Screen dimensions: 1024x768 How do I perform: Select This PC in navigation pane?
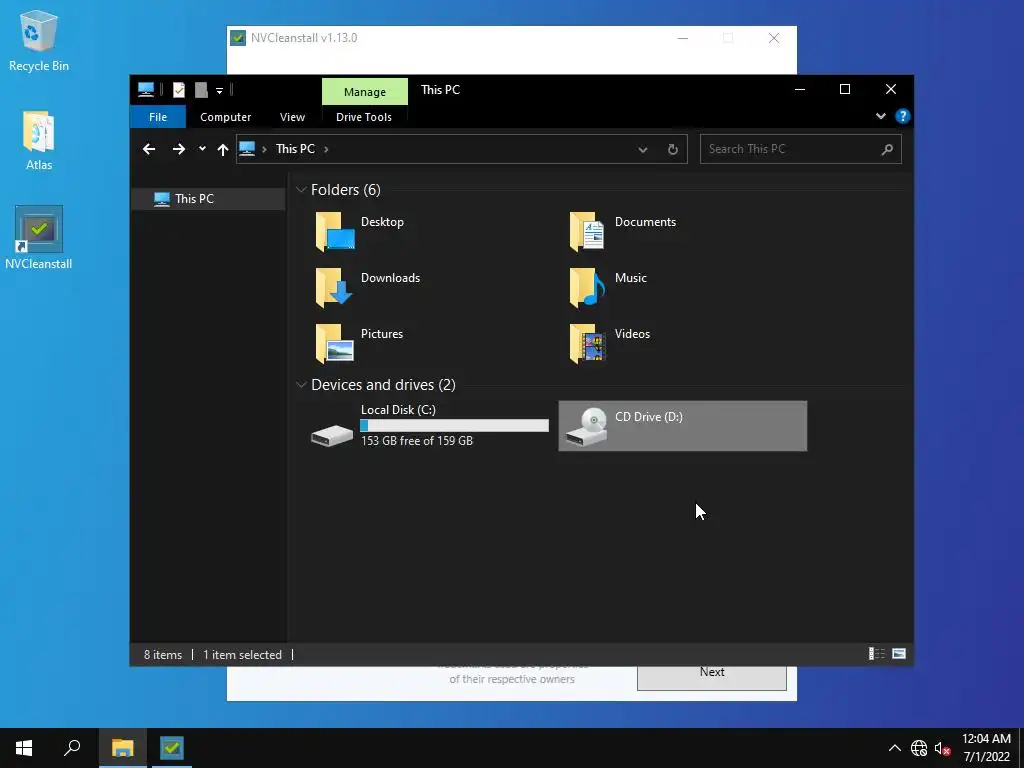[208, 199]
